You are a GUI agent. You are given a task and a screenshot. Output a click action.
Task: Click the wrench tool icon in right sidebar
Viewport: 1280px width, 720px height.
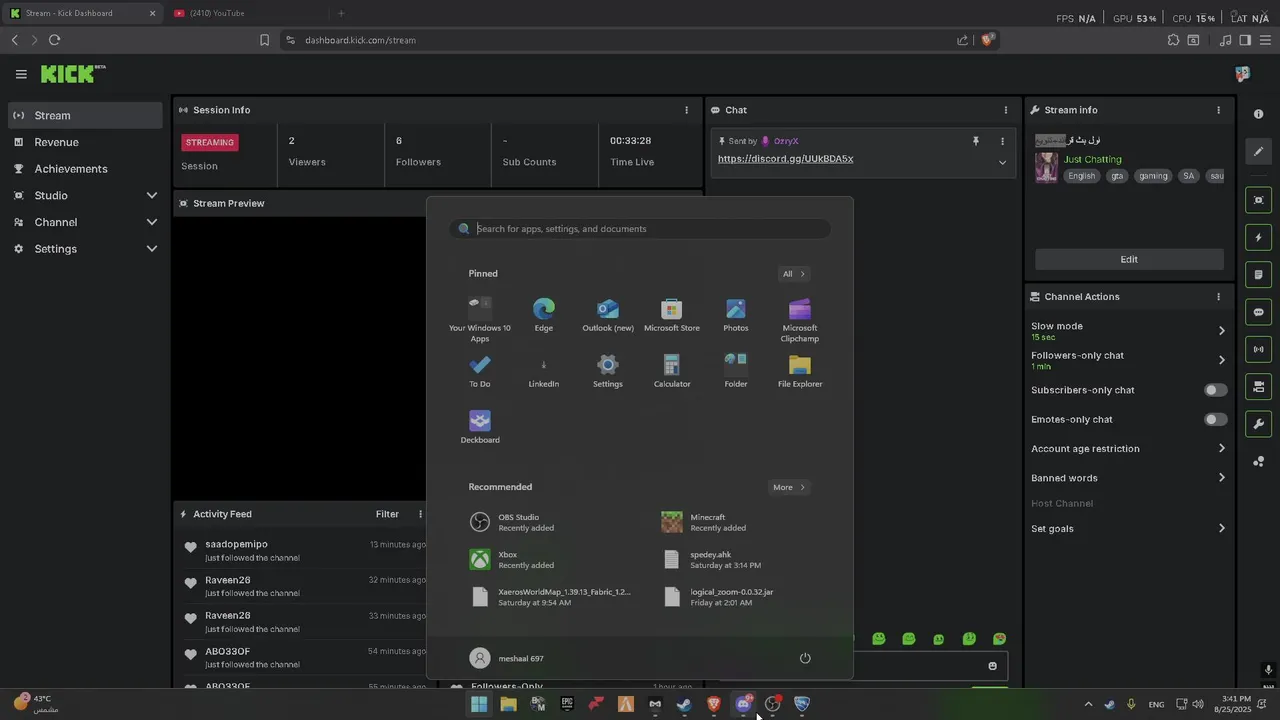coord(1258,424)
